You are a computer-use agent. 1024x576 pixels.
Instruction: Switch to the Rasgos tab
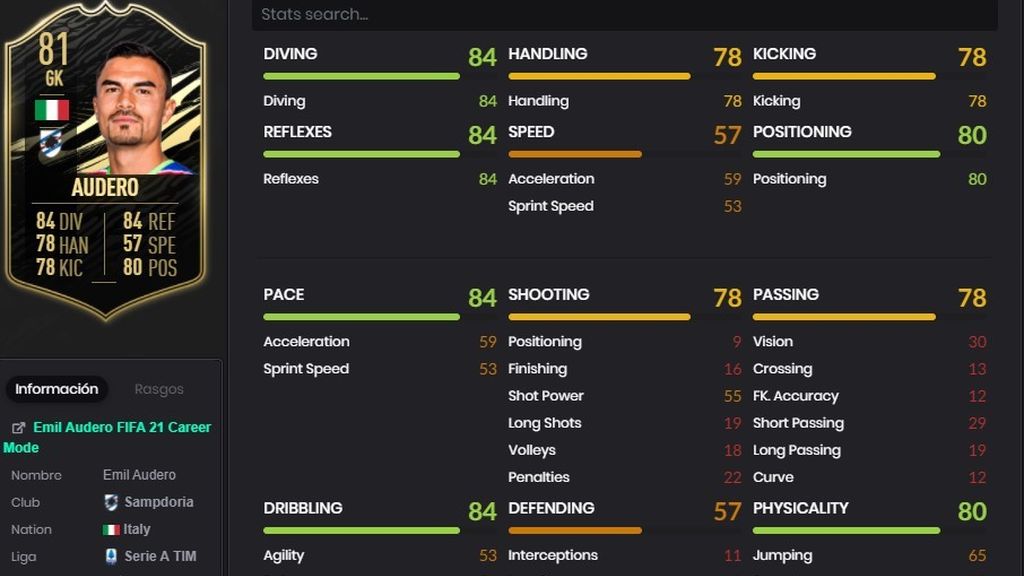159,389
